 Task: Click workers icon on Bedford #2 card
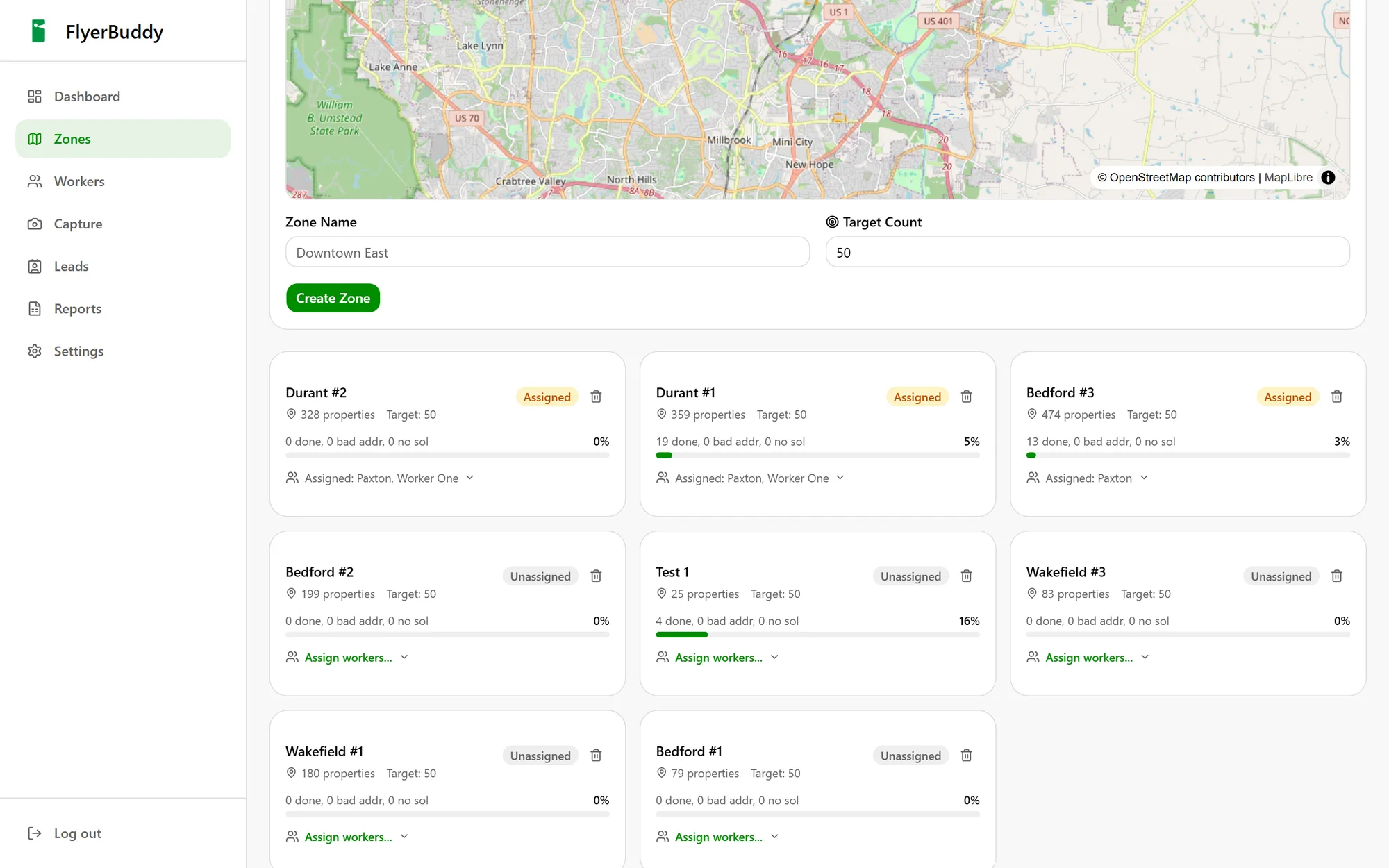tap(292, 657)
